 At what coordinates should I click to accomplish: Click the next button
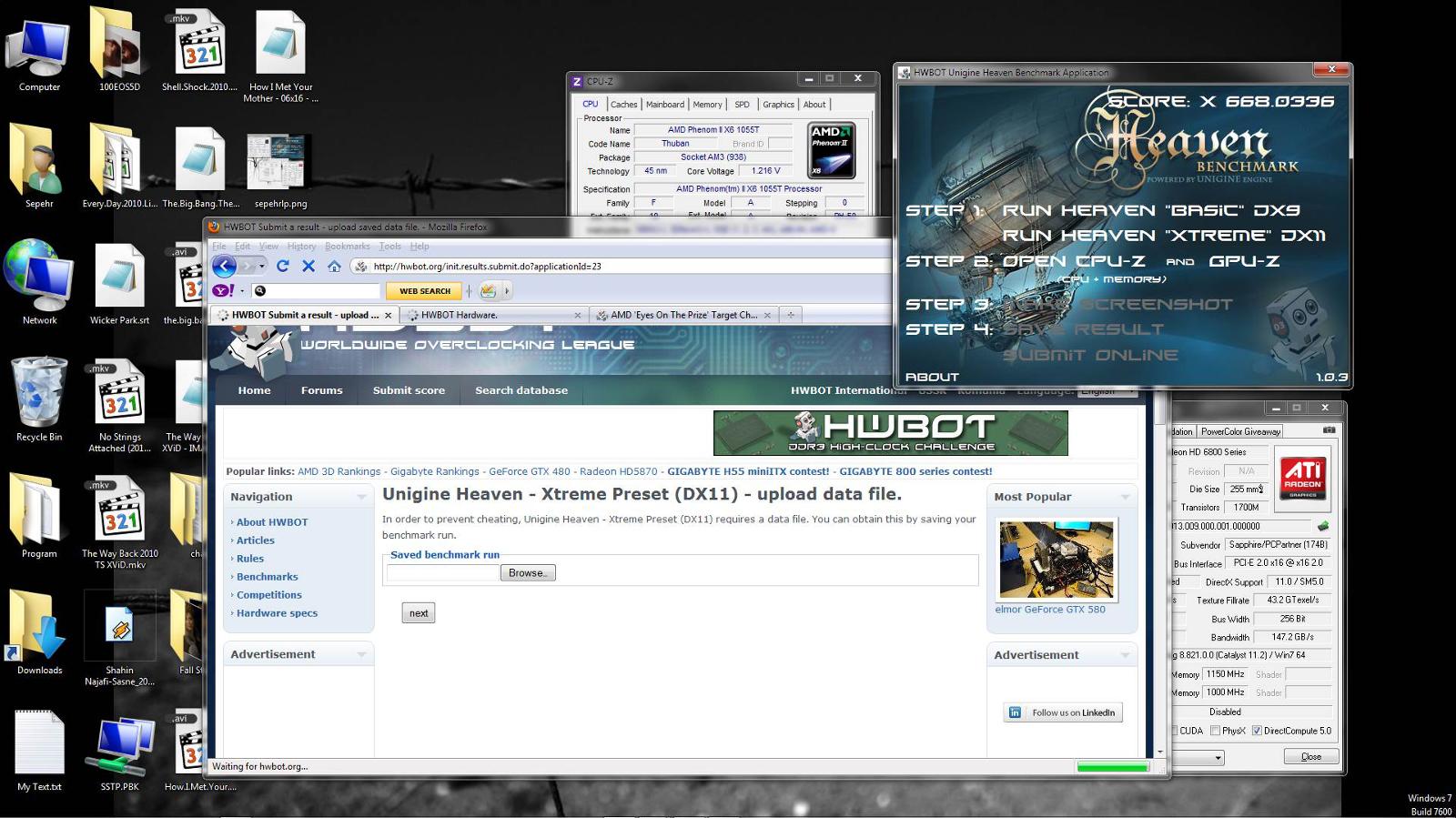pos(419,613)
